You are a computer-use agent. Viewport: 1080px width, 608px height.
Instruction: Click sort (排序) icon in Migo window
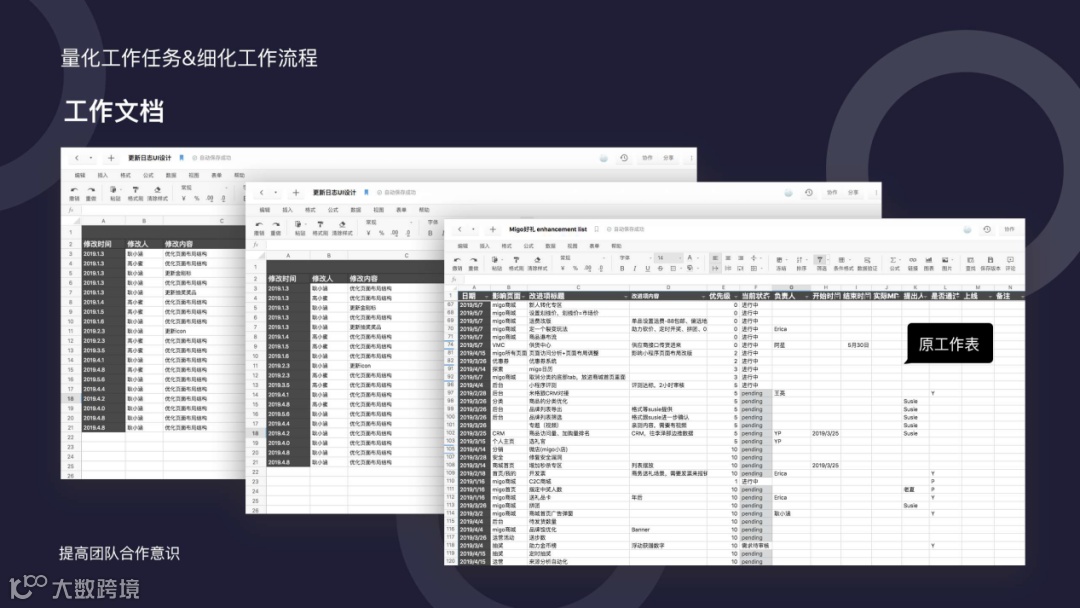tap(800, 264)
